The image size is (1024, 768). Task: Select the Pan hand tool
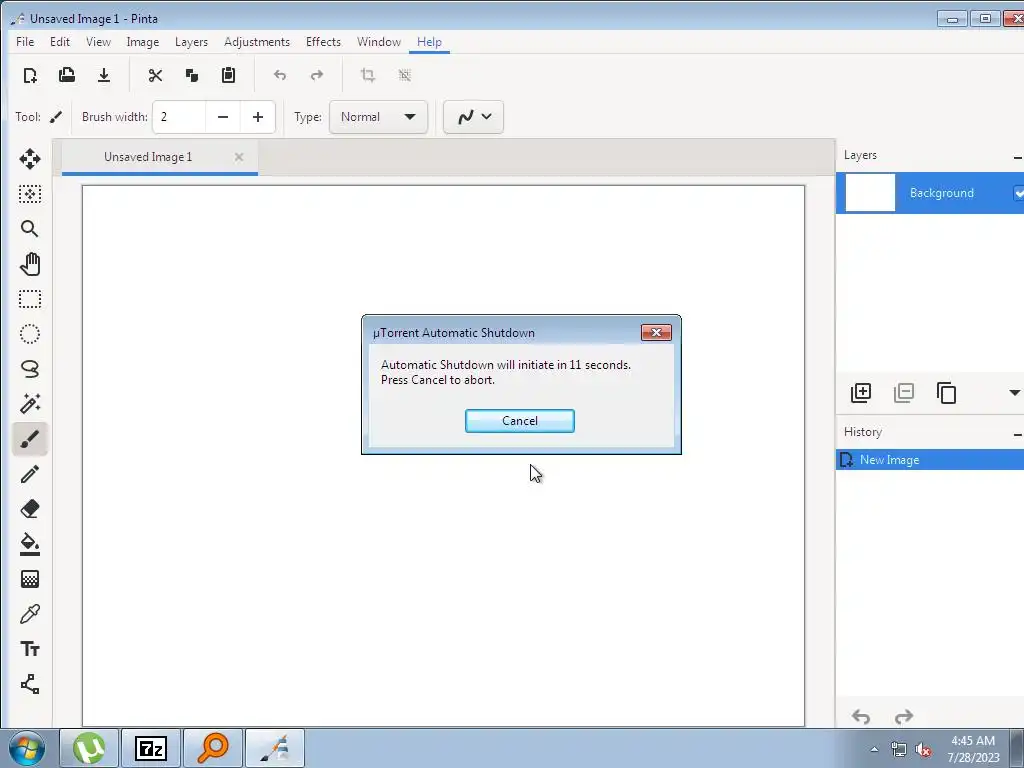click(30, 264)
